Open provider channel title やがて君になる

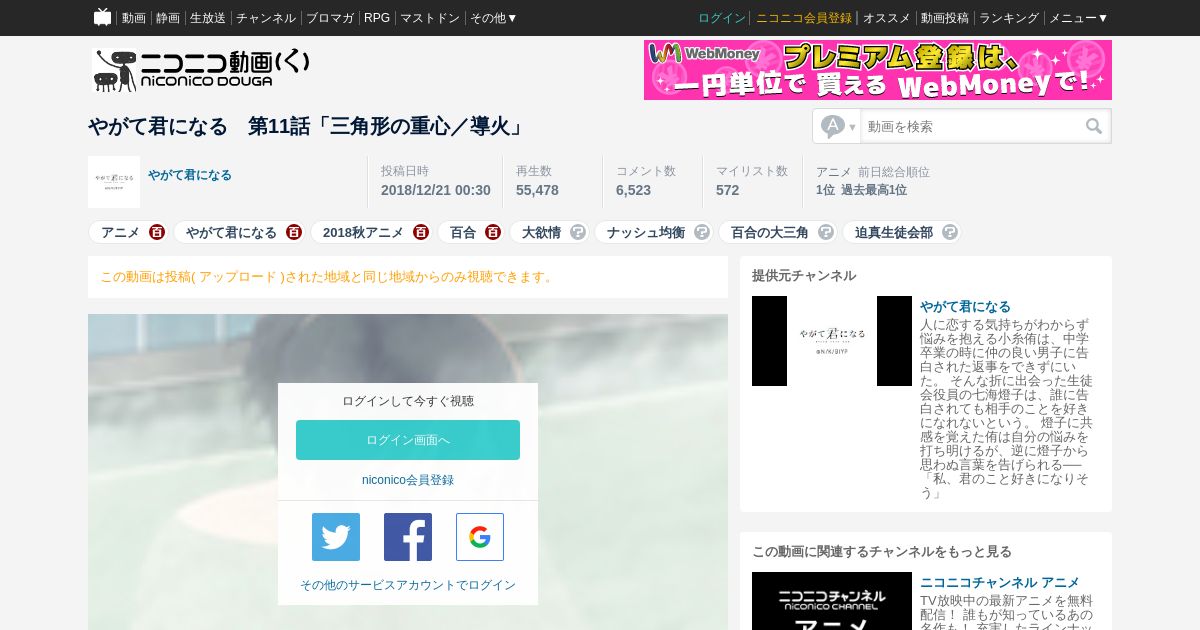pyautogui.click(x=965, y=306)
